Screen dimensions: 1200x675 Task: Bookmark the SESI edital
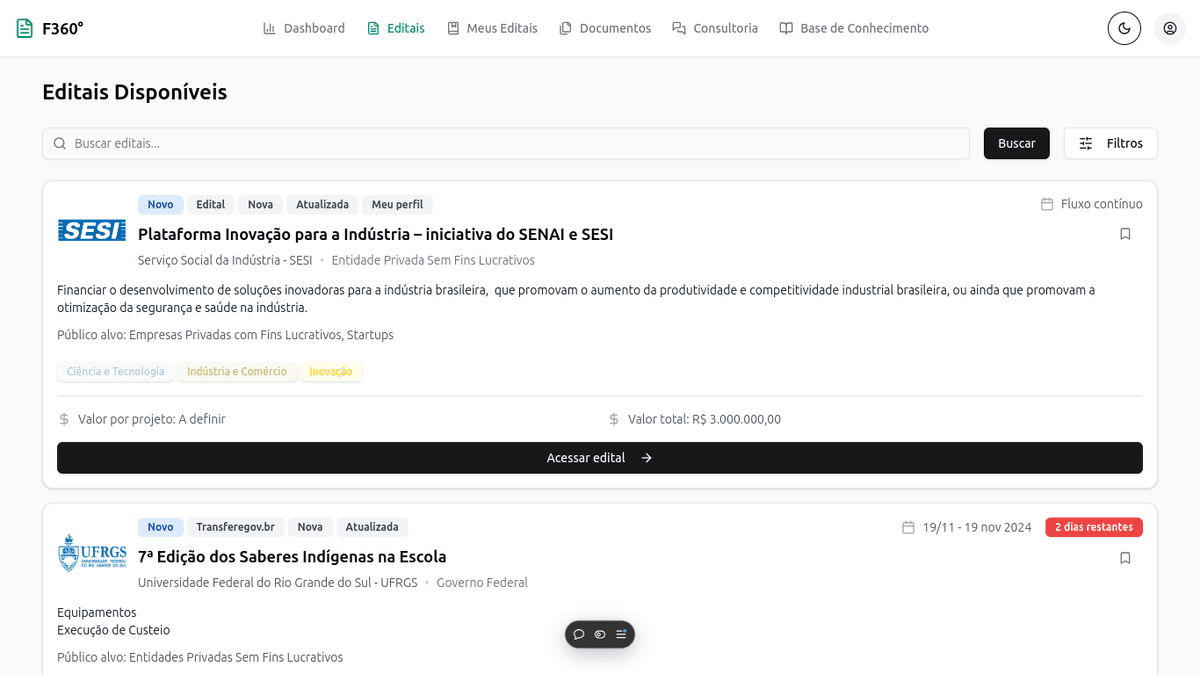point(1125,232)
